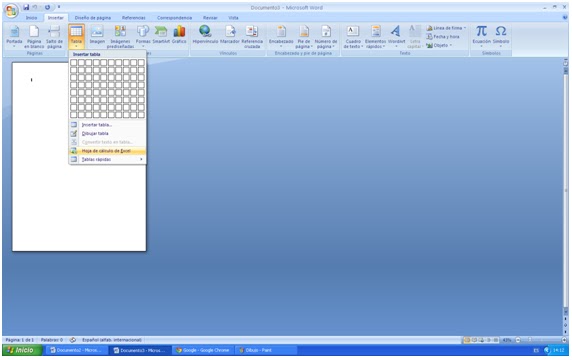The height and width of the screenshot is (360, 572).
Task: Open the Formas shapes gallery
Action: pos(143,36)
